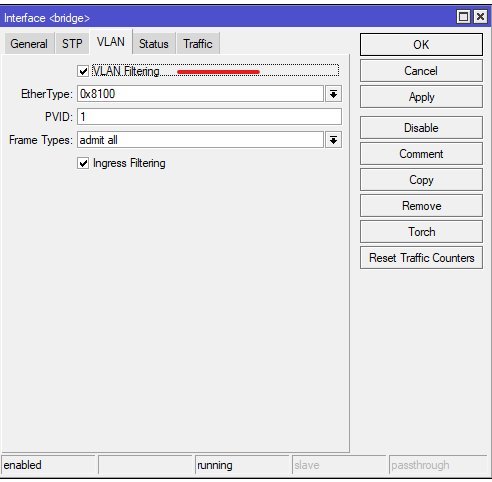Click the Cancel button

(x=421, y=71)
